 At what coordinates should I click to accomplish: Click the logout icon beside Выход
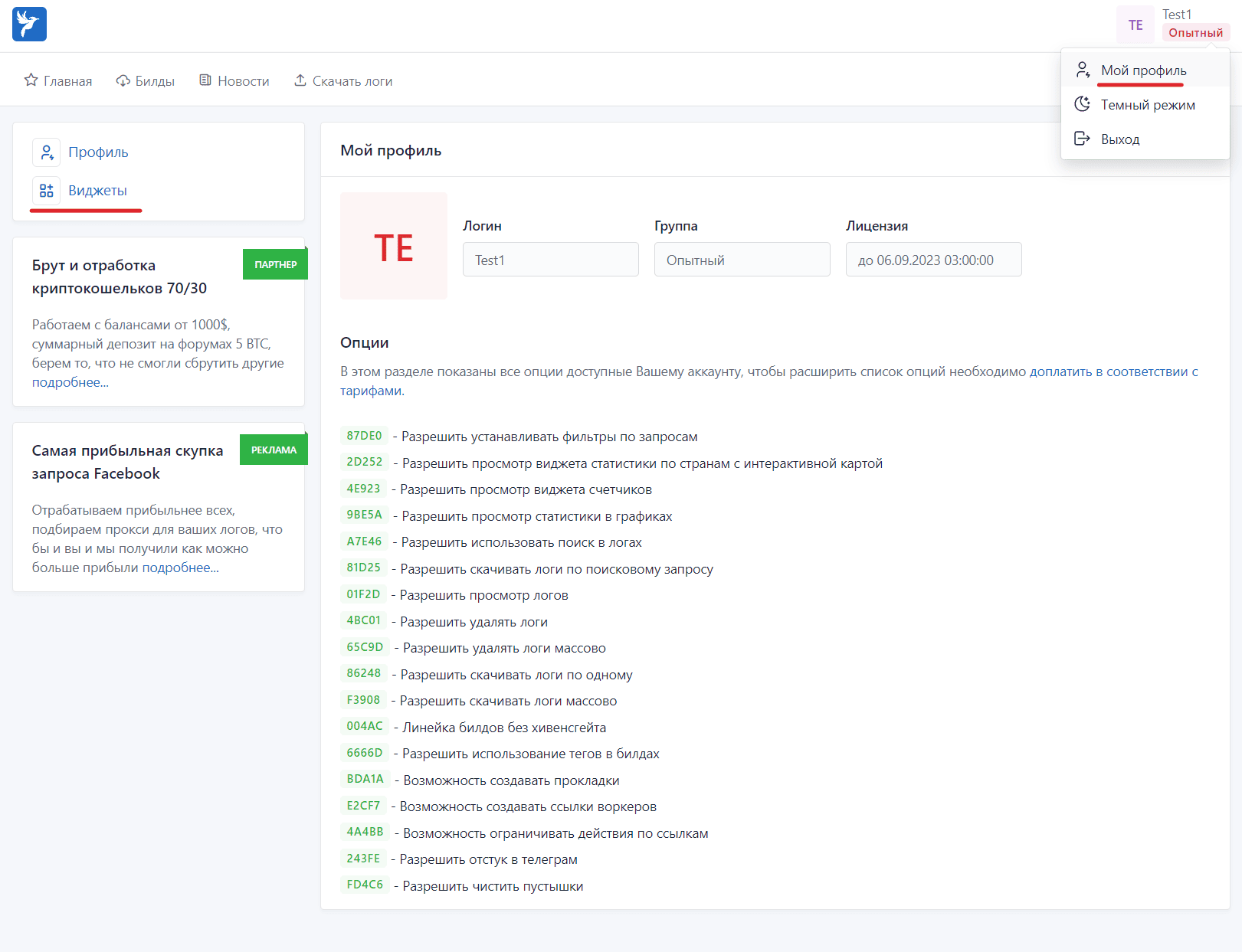click(1083, 139)
